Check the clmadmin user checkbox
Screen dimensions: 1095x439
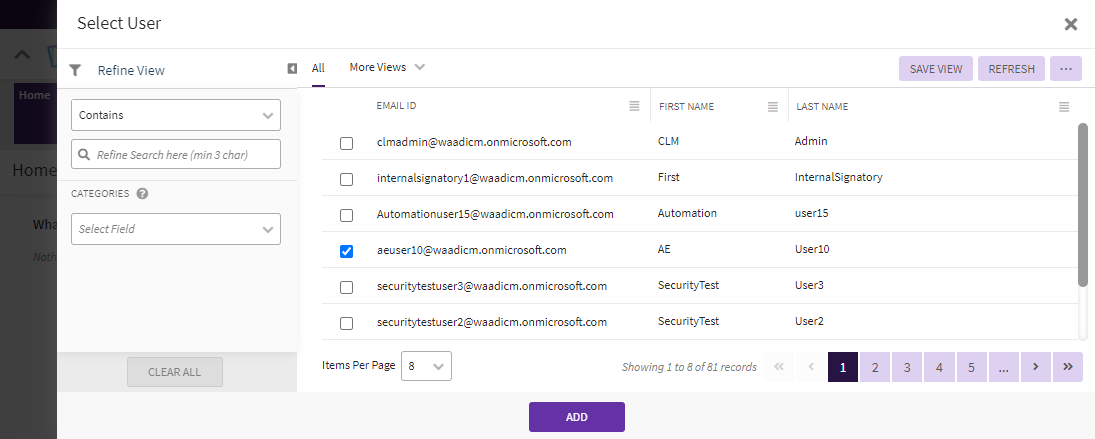[x=346, y=143]
